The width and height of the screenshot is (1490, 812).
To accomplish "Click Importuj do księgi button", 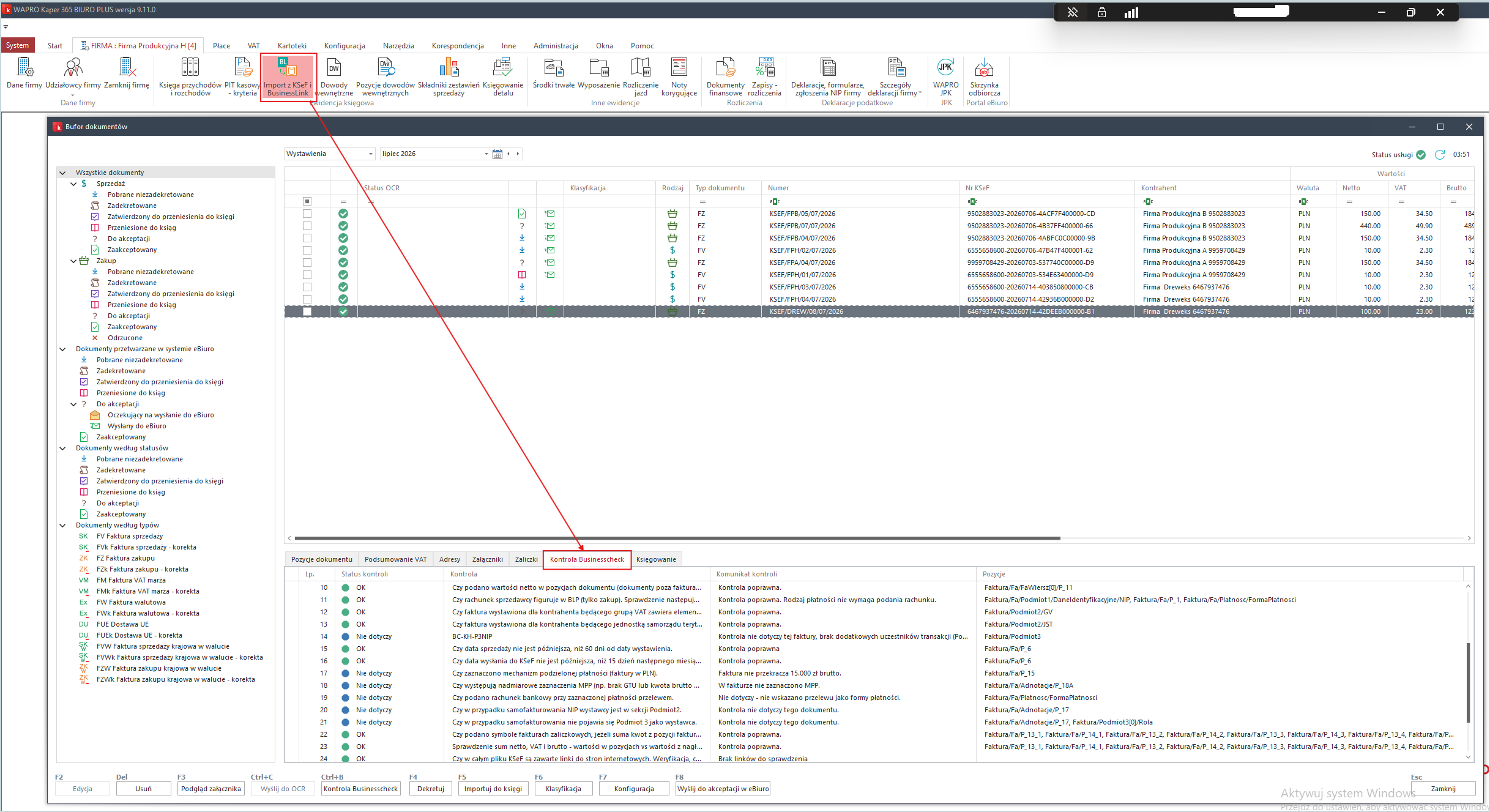I will (x=493, y=789).
